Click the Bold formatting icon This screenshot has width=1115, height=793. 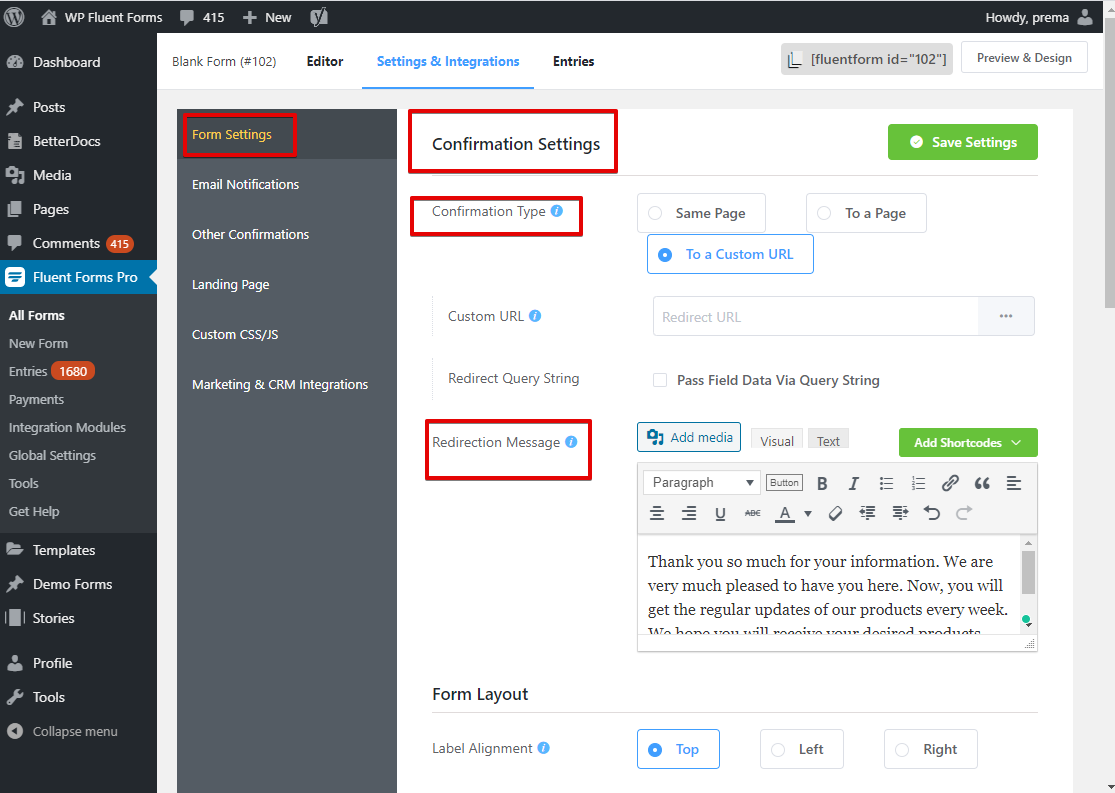822,484
